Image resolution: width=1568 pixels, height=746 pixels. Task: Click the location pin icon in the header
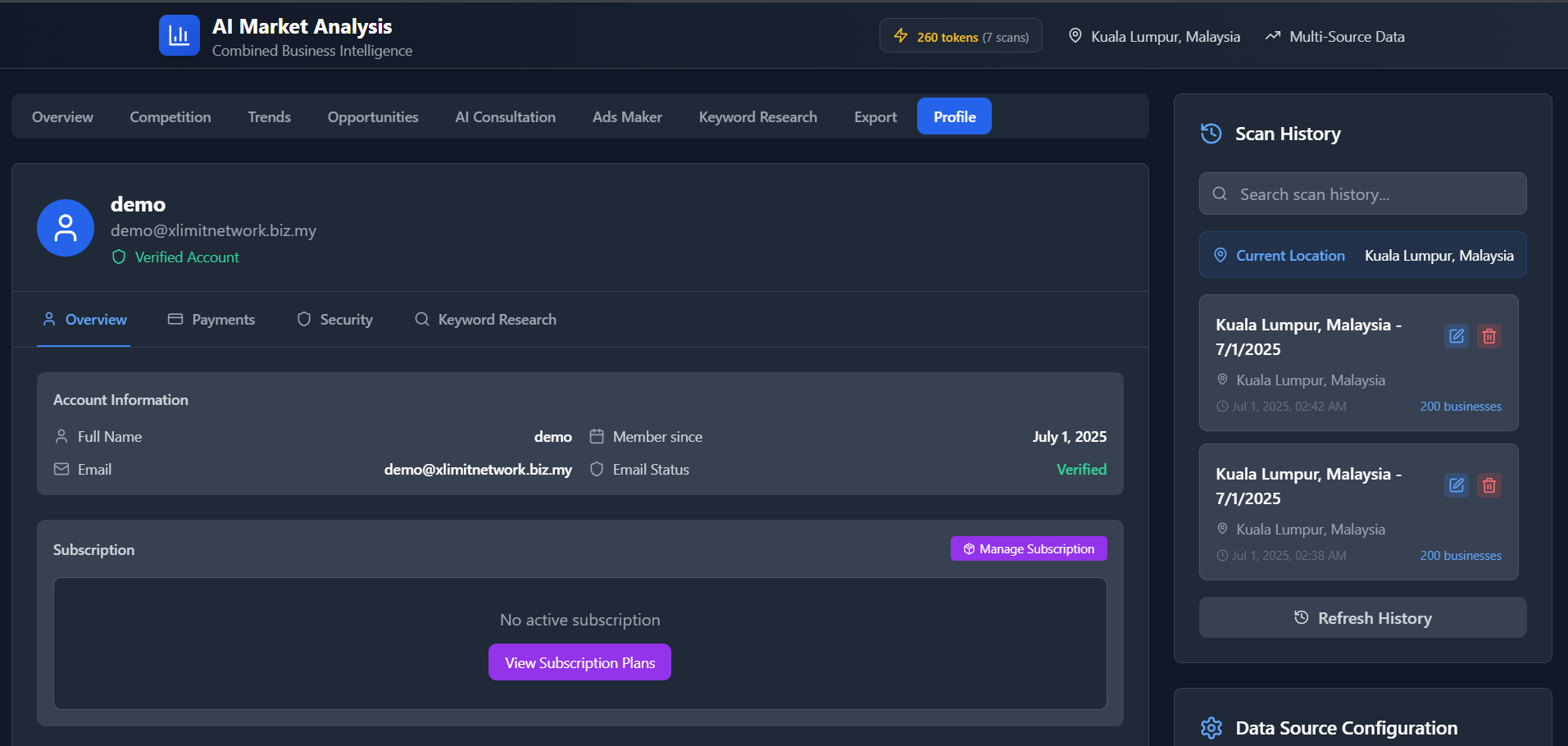(1075, 36)
